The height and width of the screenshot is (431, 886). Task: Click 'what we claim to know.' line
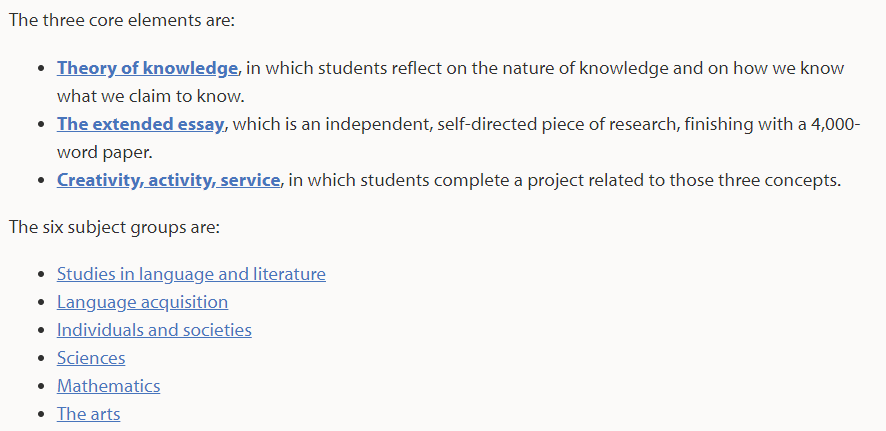(x=150, y=96)
